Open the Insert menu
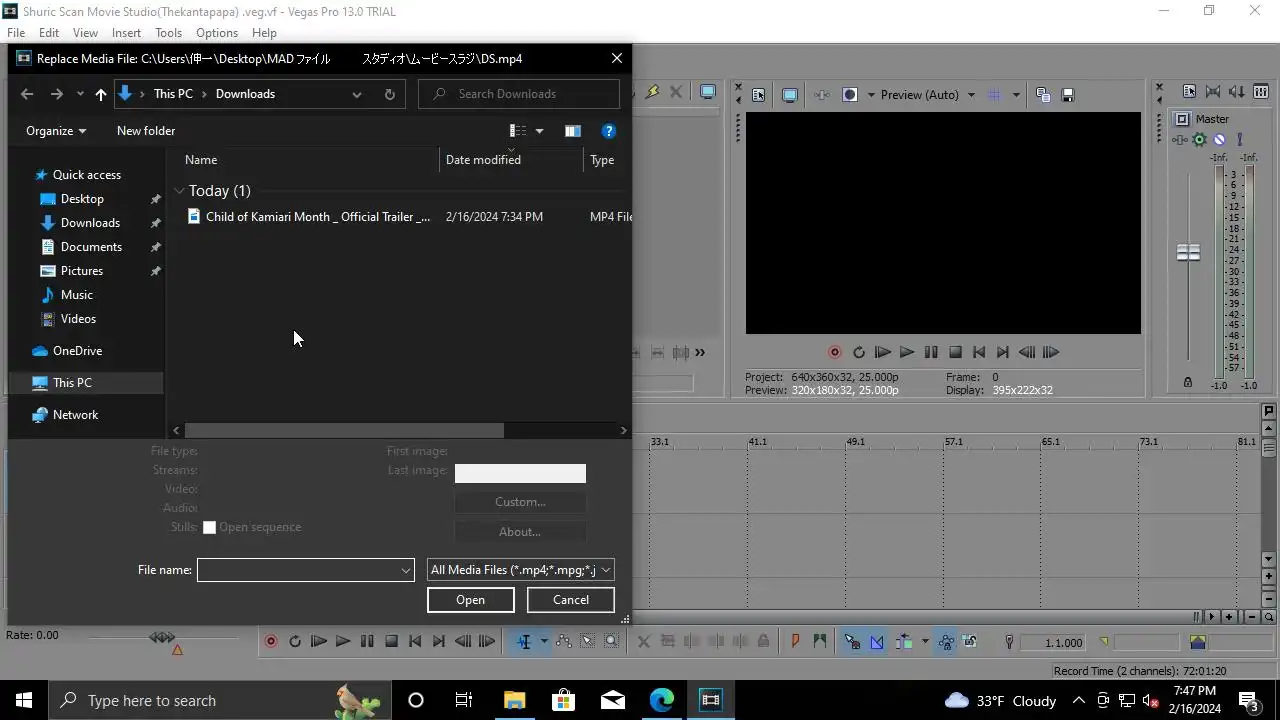The height and width of the screenshot is (720, 1280). tap(126, 33)
